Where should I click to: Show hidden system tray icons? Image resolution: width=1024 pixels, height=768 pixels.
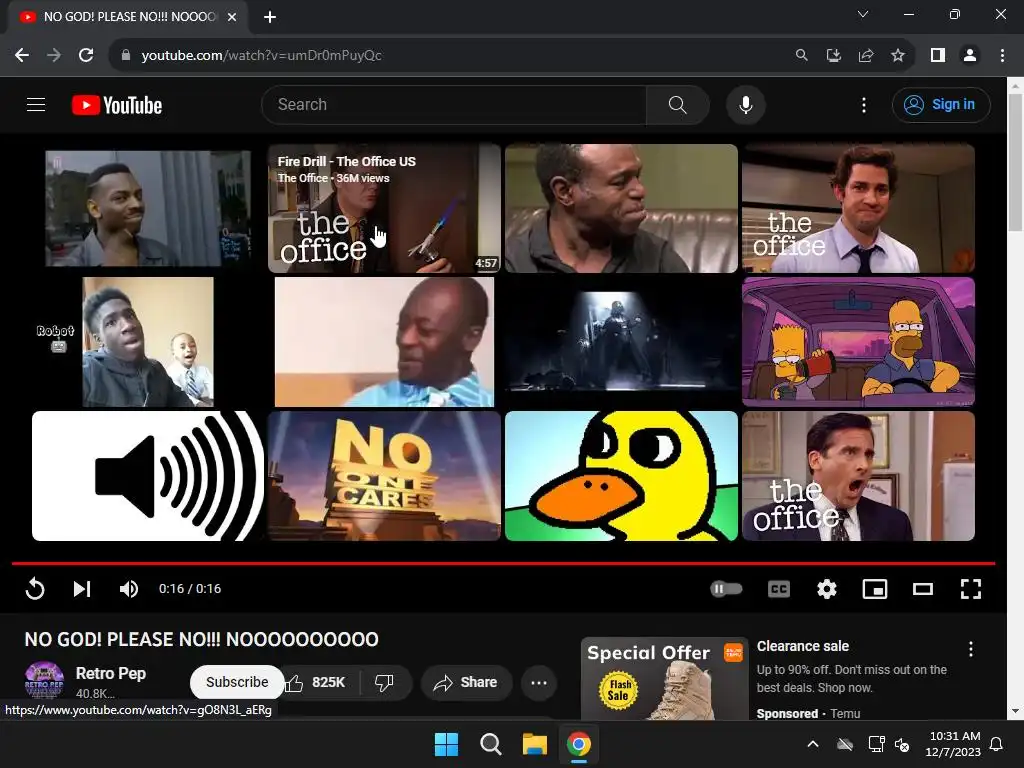[812, 744]
